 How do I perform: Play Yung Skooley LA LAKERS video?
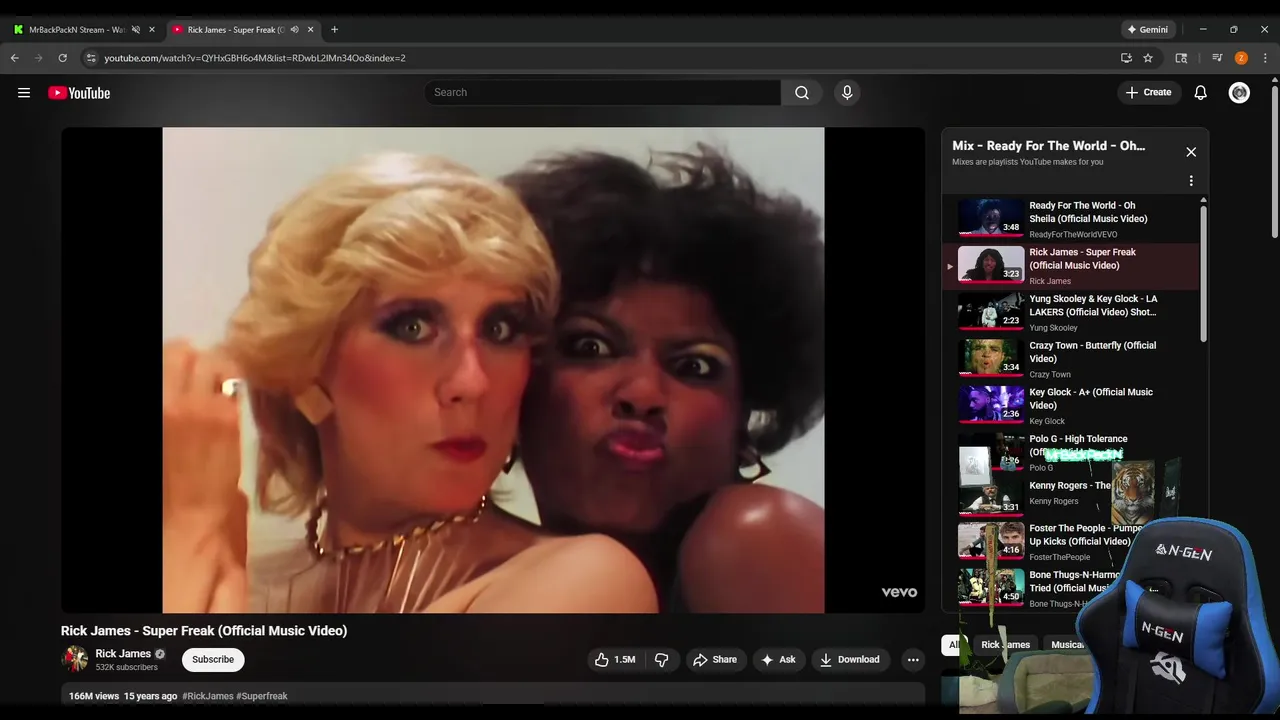(1070, 313)
